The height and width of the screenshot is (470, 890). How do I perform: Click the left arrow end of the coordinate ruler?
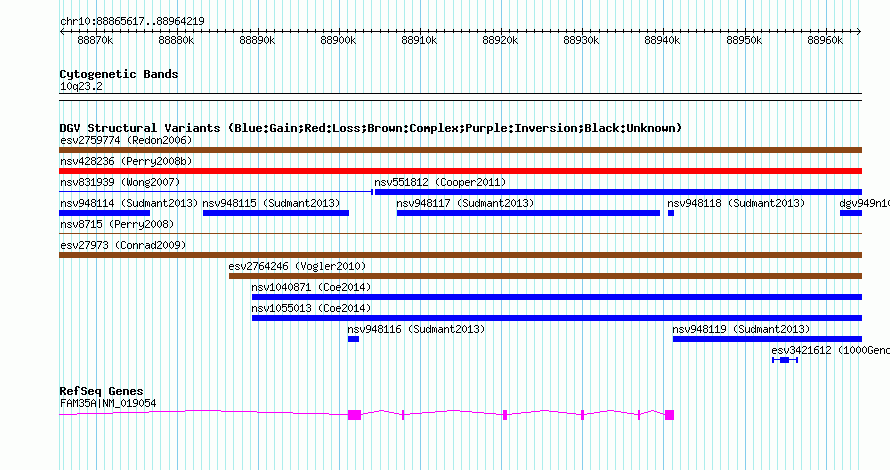pos(62,32)
